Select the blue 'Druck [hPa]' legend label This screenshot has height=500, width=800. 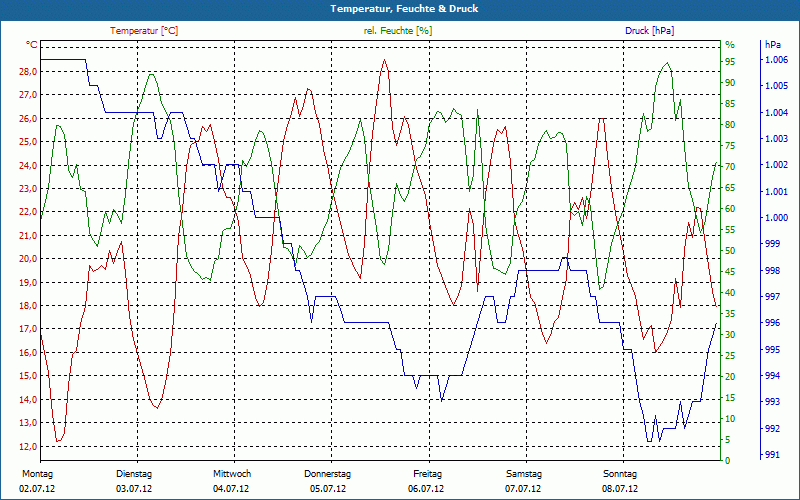point(649,31)
